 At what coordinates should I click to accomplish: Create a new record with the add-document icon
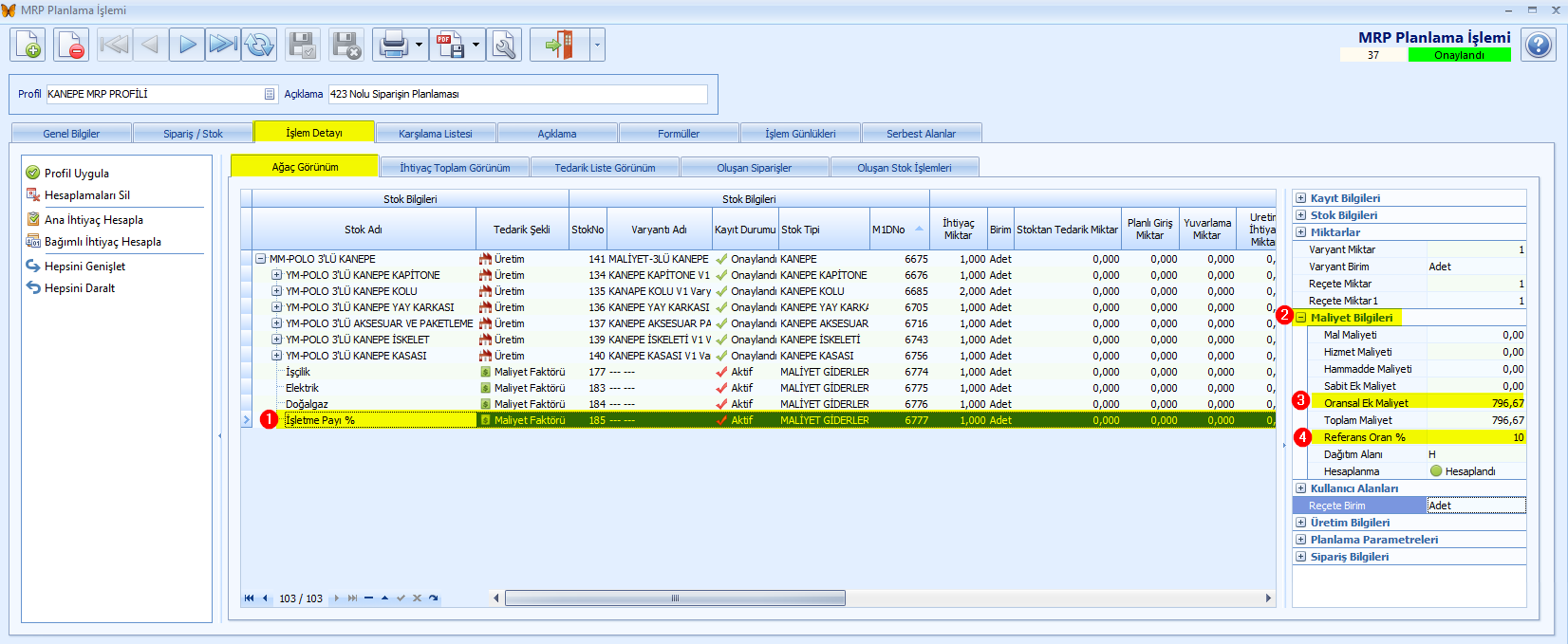(28, 45)
